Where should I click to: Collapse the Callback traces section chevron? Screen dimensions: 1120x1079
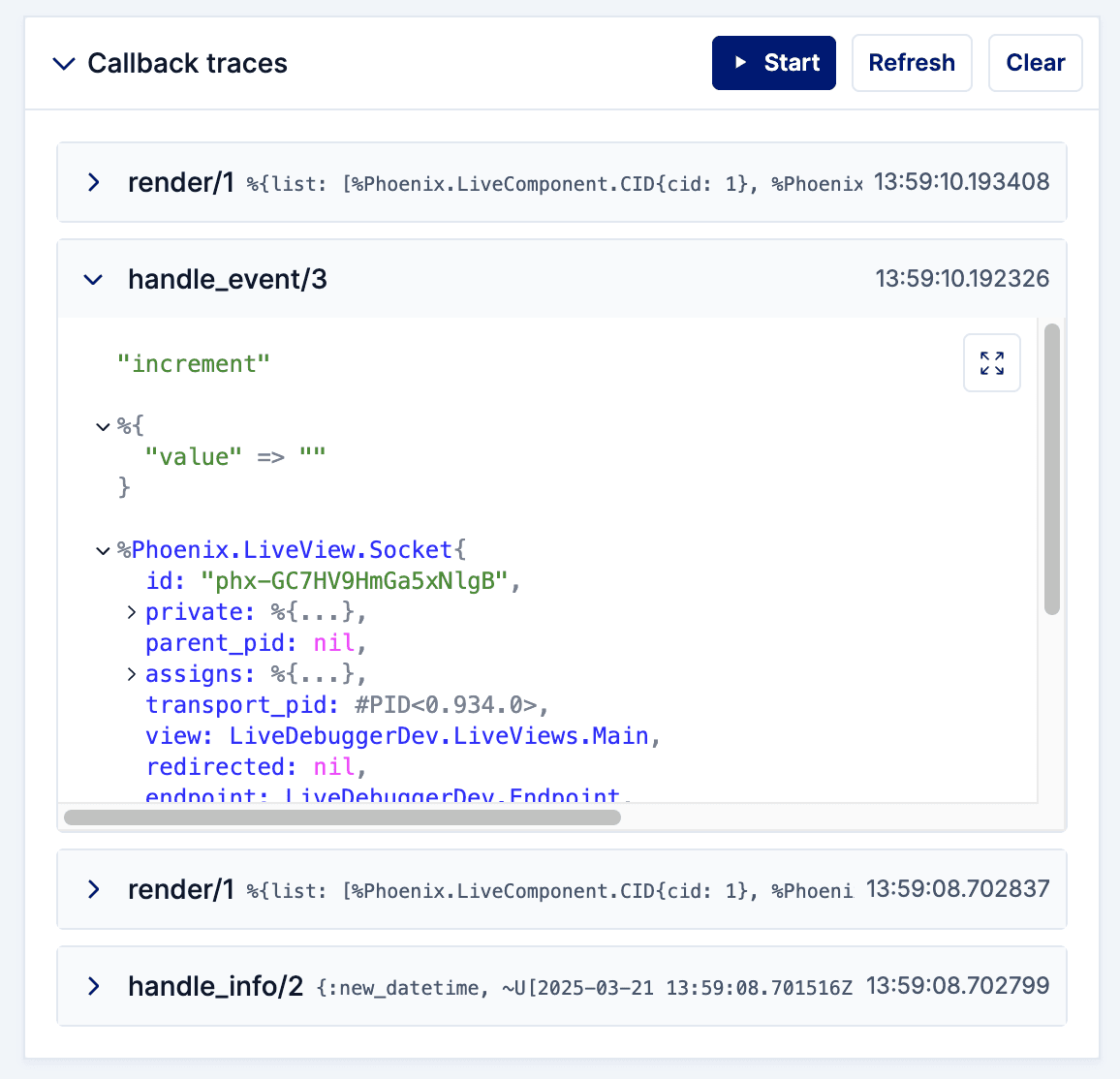pyautogui.click(x=64, y=64)
